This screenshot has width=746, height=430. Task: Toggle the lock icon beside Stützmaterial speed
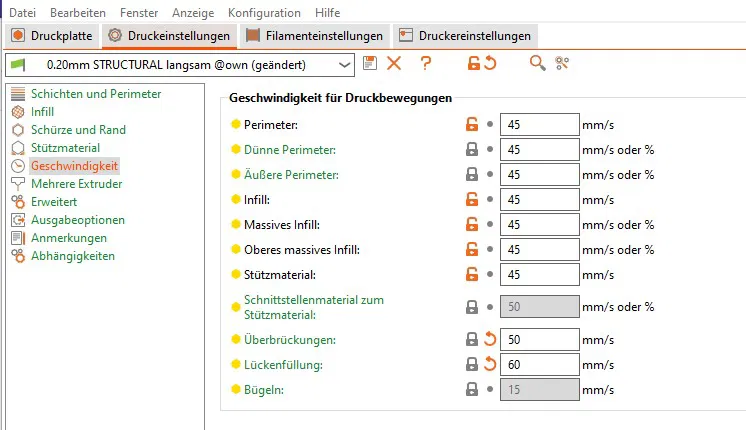pos(471,273)
